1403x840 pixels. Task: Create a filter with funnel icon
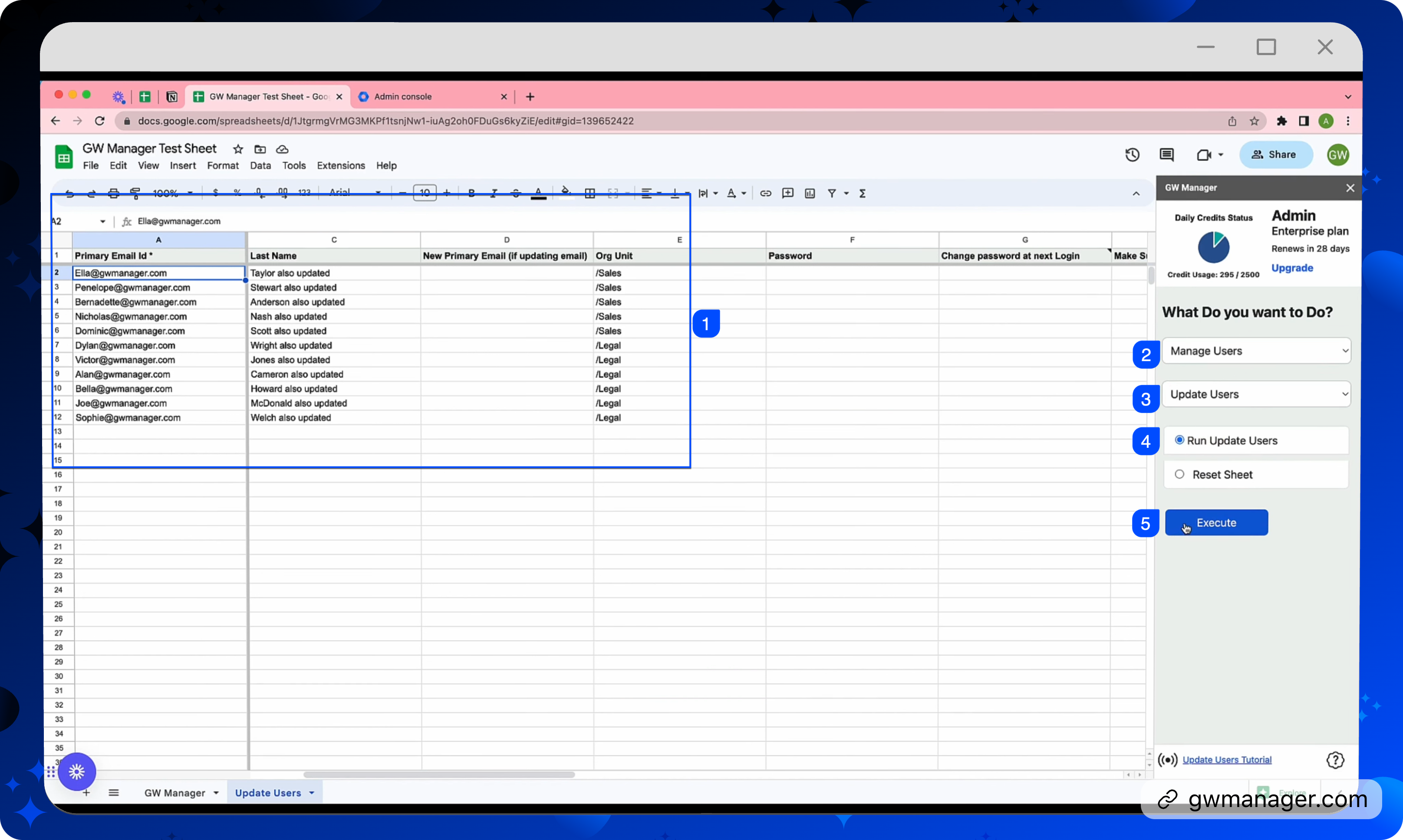tap(832, 194)
